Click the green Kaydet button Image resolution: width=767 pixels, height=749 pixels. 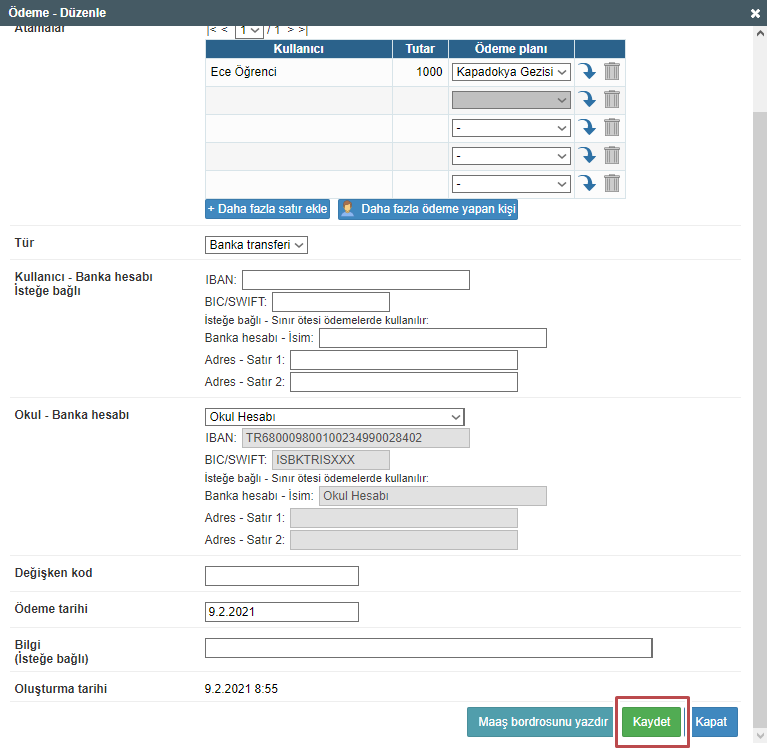[652, 722]
